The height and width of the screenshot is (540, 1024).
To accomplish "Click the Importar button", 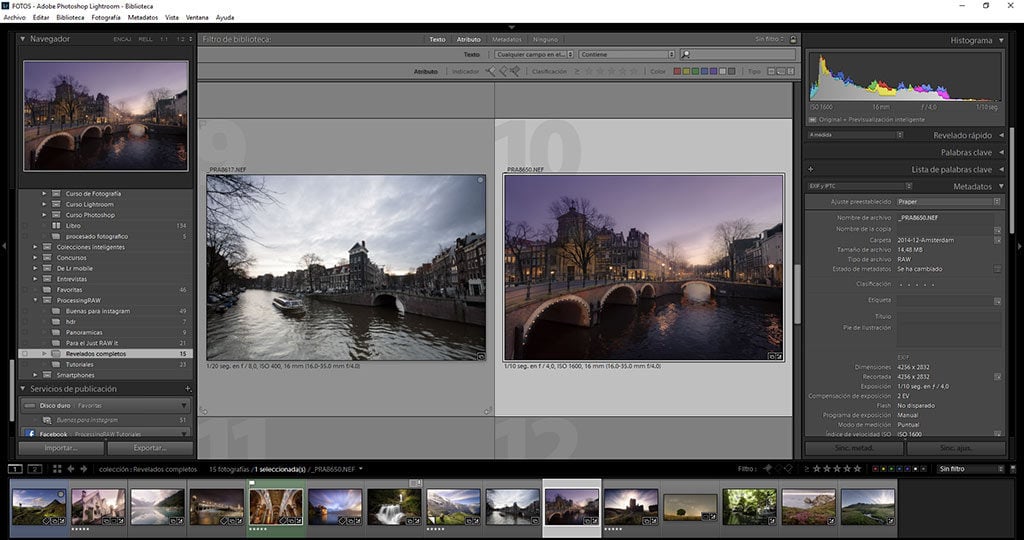I will click(x=61, y=448).
